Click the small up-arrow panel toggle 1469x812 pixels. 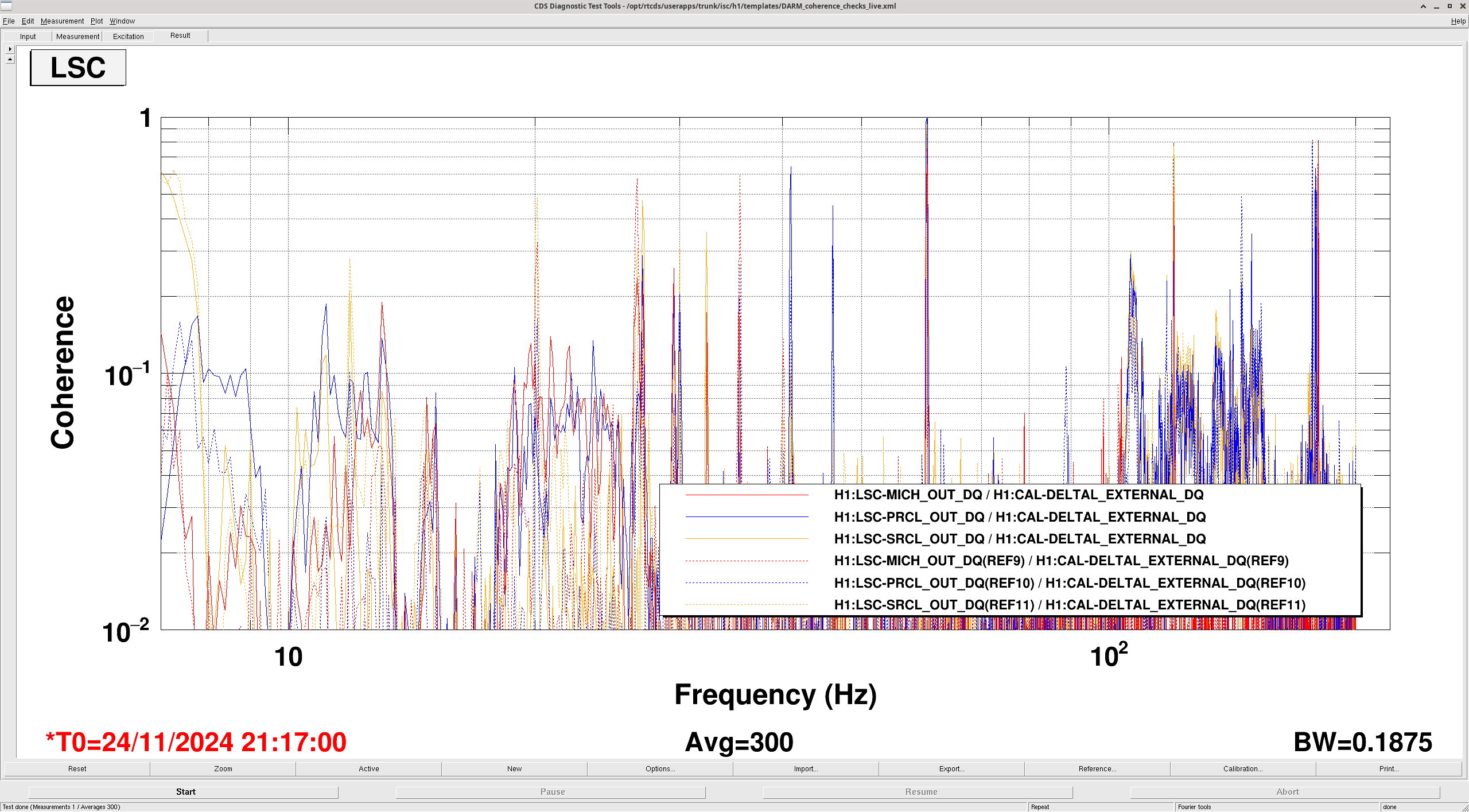point(10,60)
